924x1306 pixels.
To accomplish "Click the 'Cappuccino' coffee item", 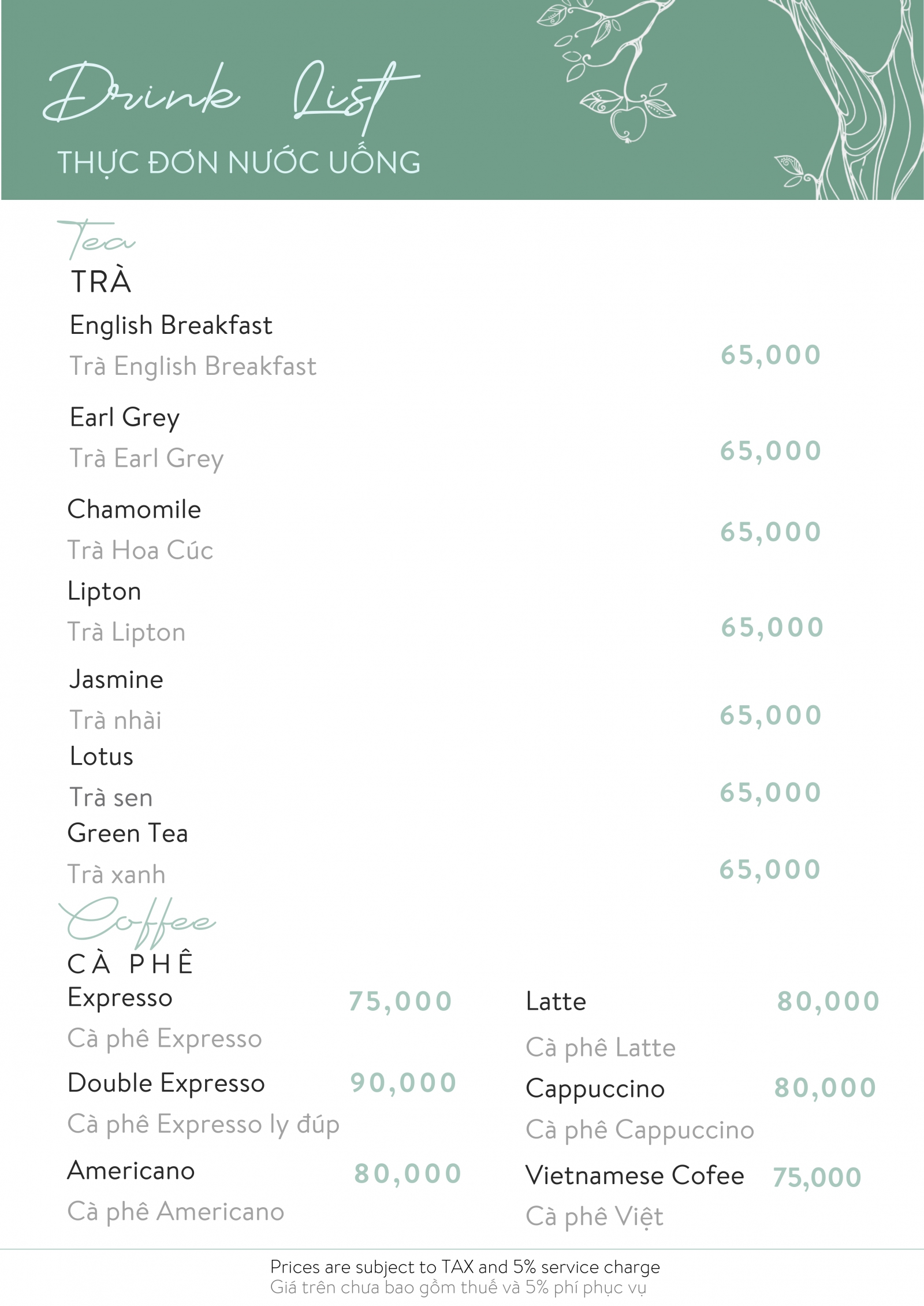I will 595,1089.
